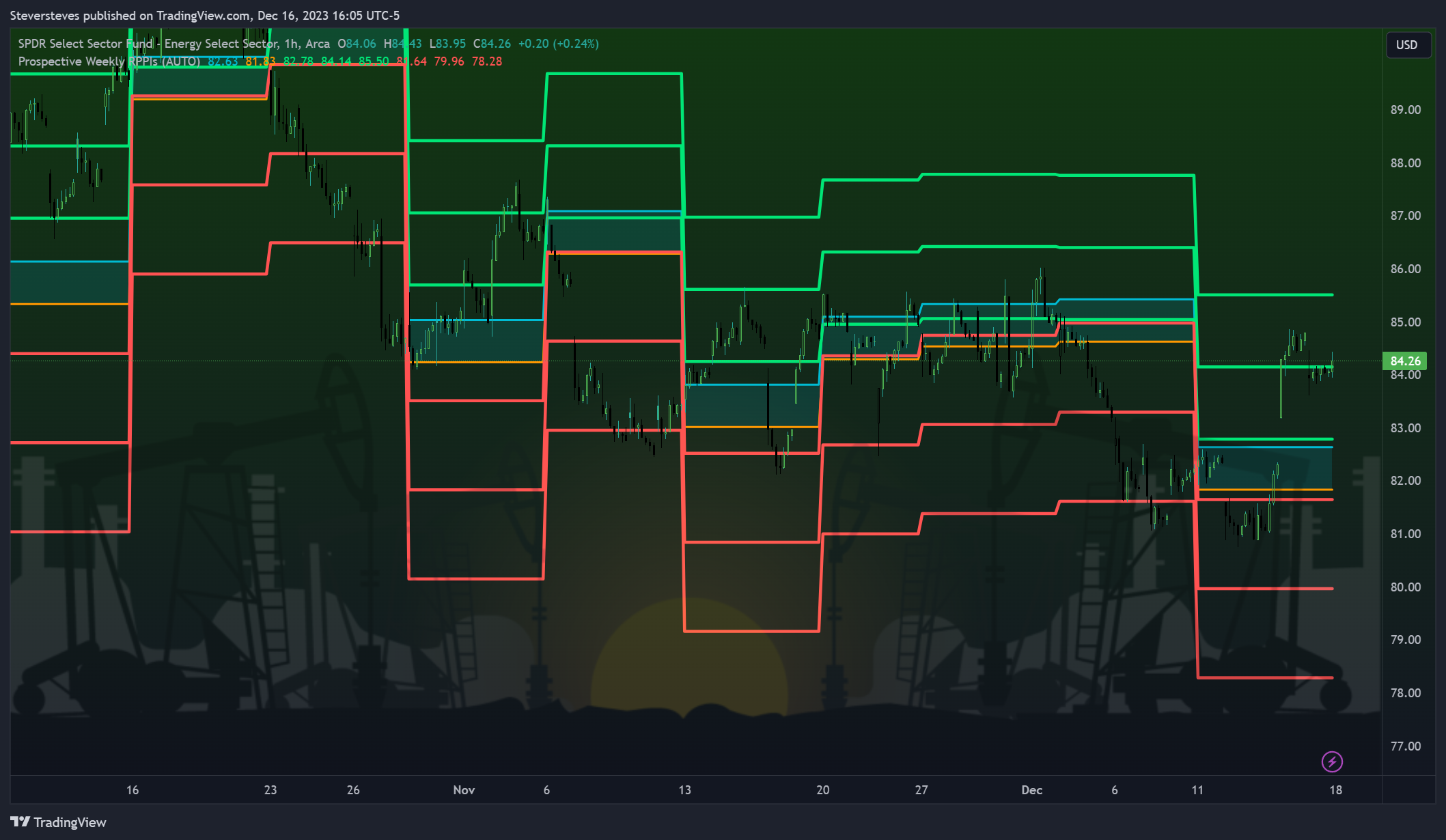
Task: Click the Prospective Weekly RPPIs indicator label
Action: [x=109, y=61]
